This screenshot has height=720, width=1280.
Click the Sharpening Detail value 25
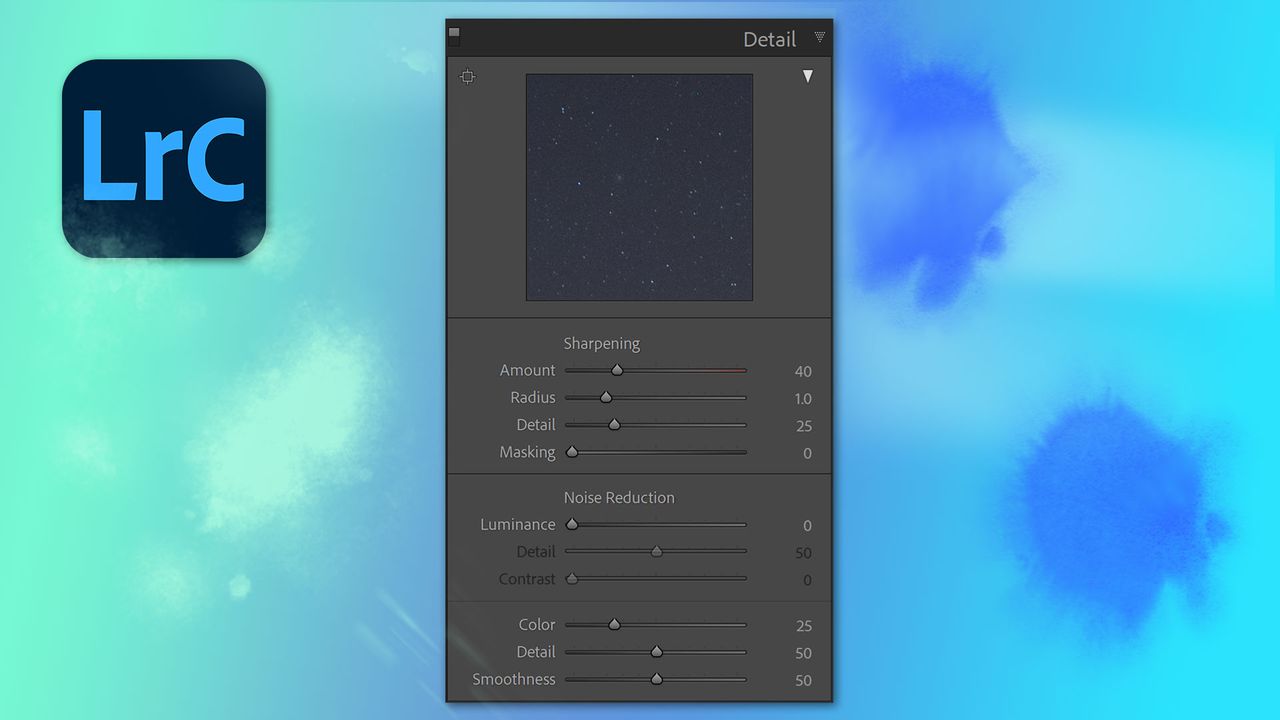coord(804,426)
